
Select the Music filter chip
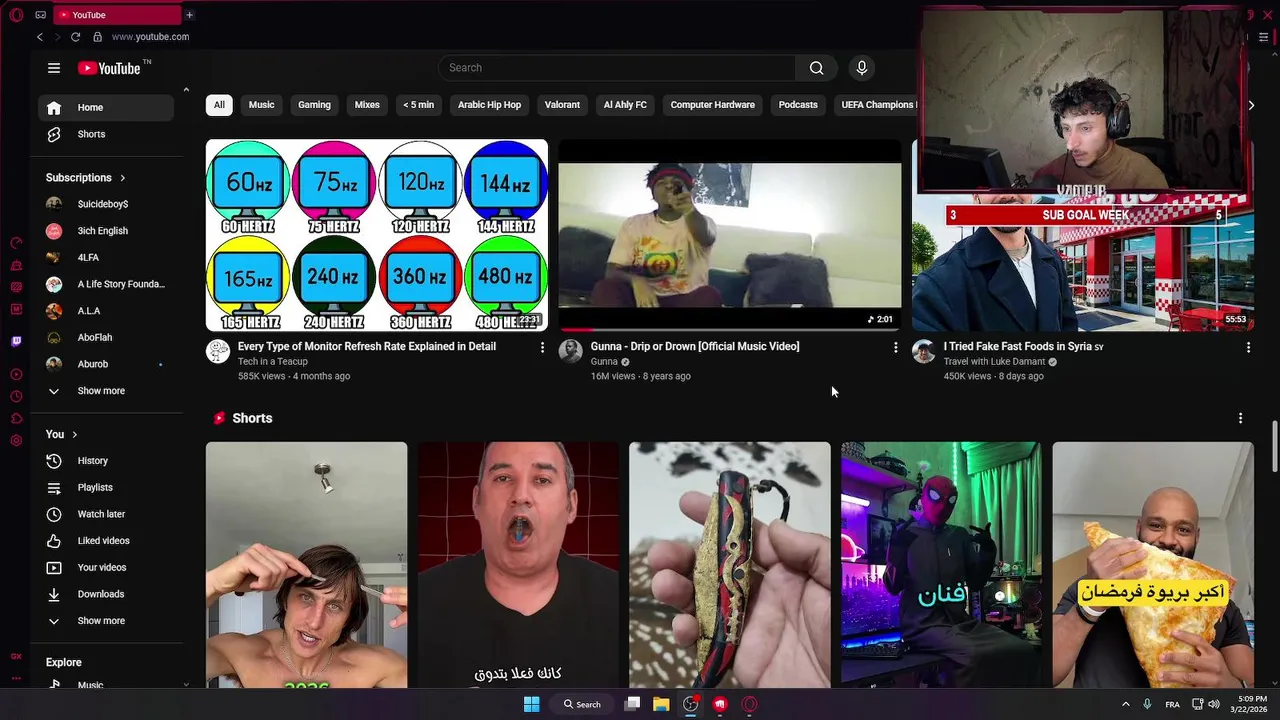coord(262,105)
